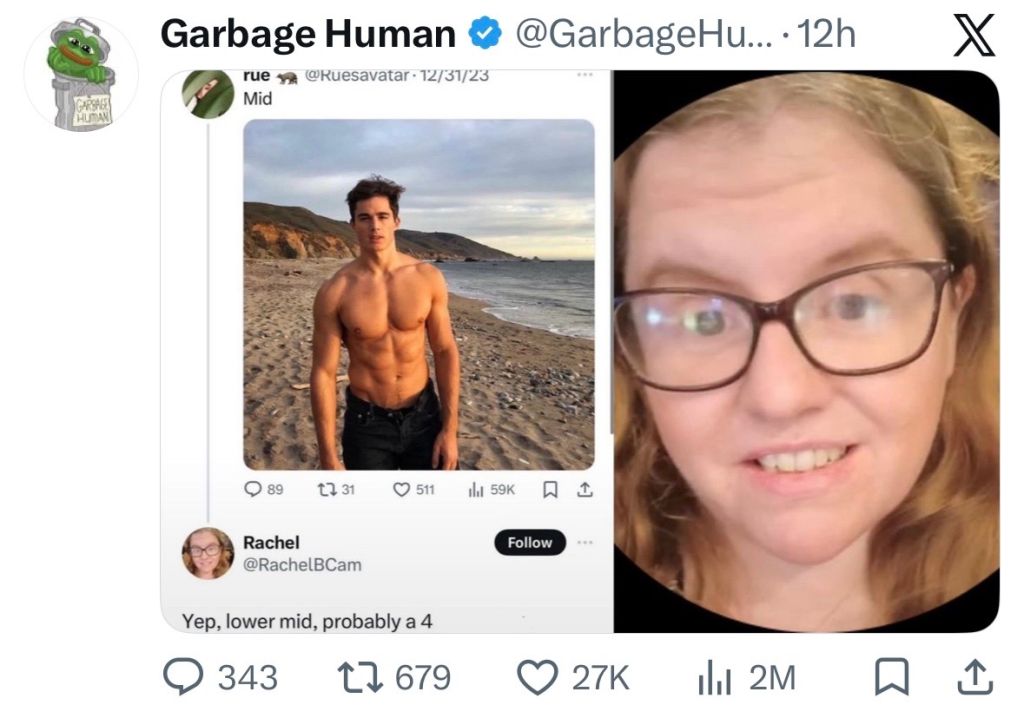View analytics via the 2M views icon
Screen dimensions: 1024x705
714,678
